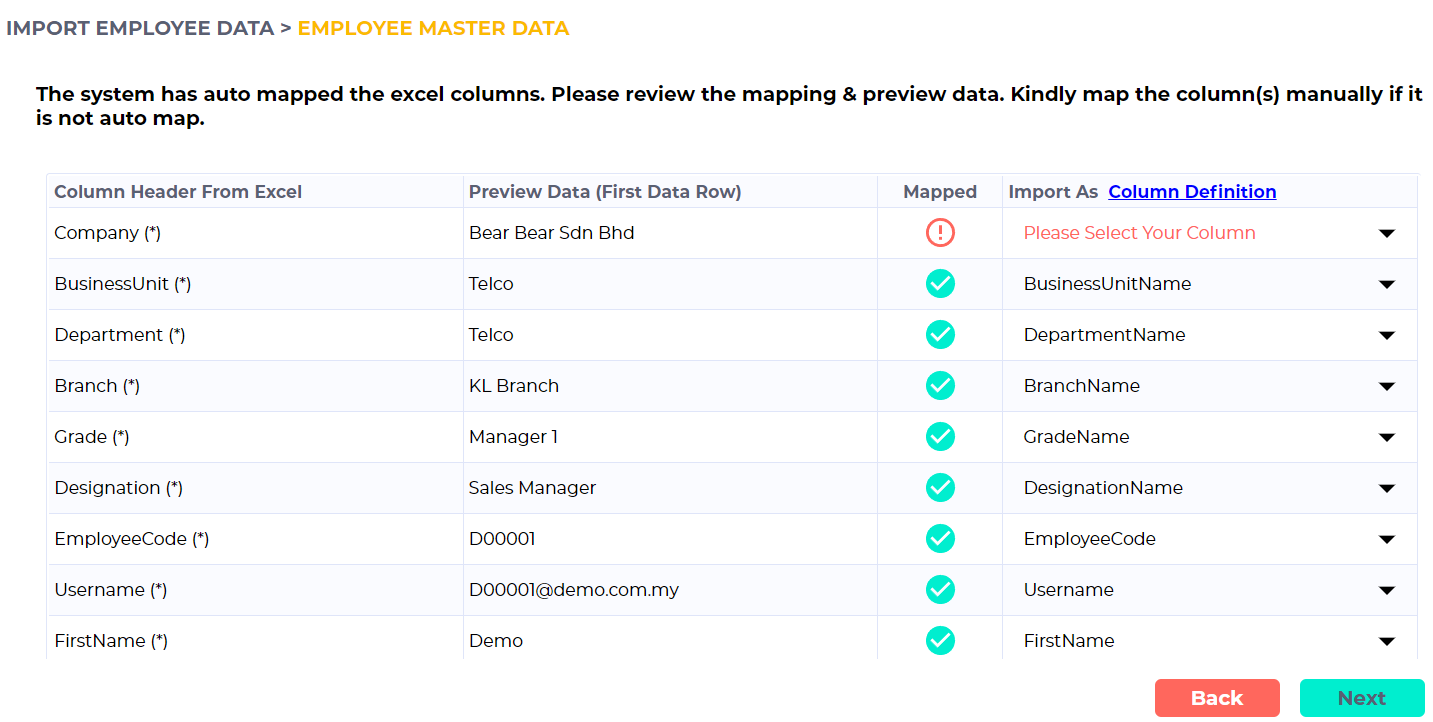Click the Back button
The width and height of the screenshot is (1433, 722).
(x=1217, y=698)
